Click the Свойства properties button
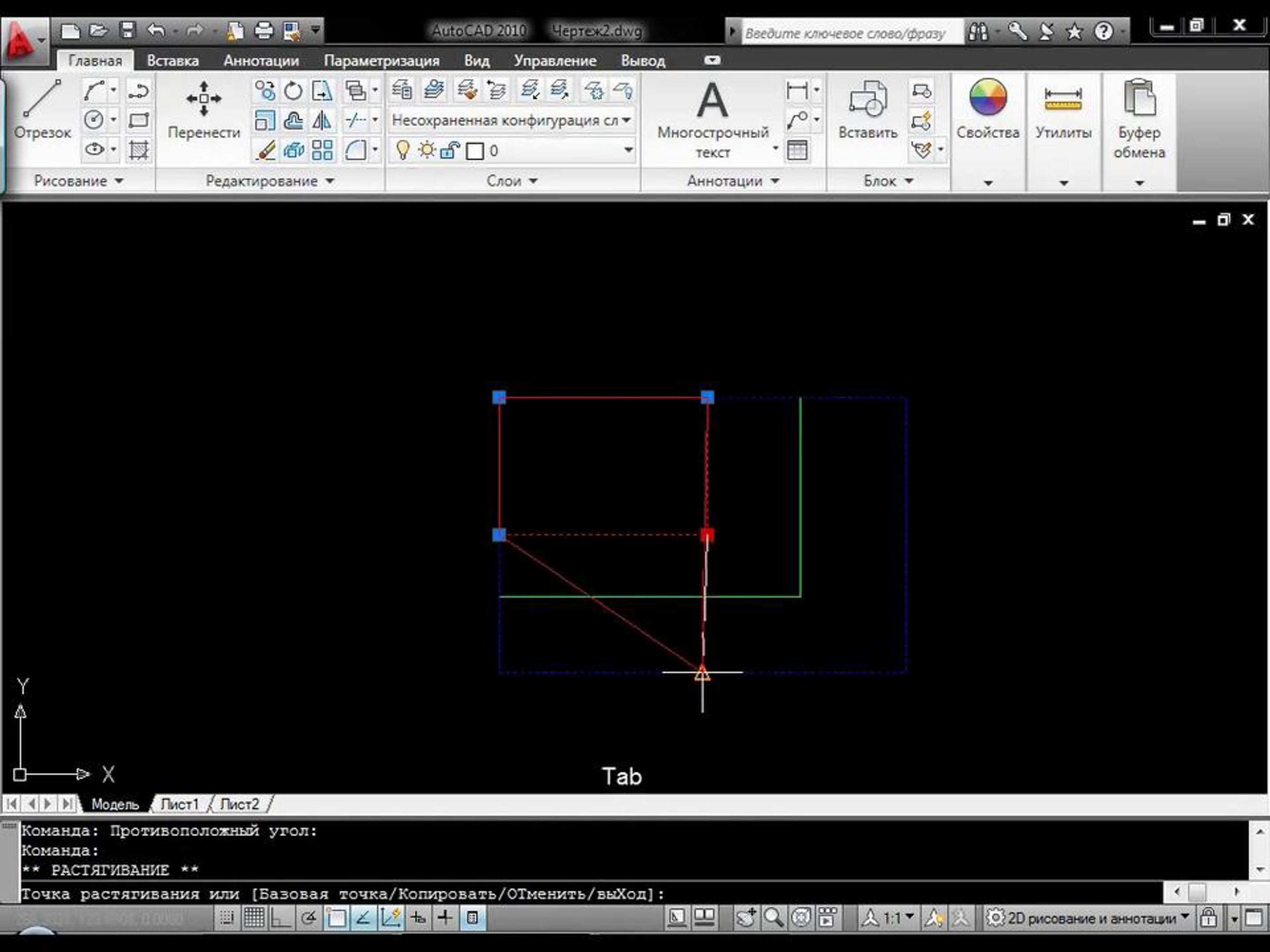The image size is (1270, 952). point(987,109)
